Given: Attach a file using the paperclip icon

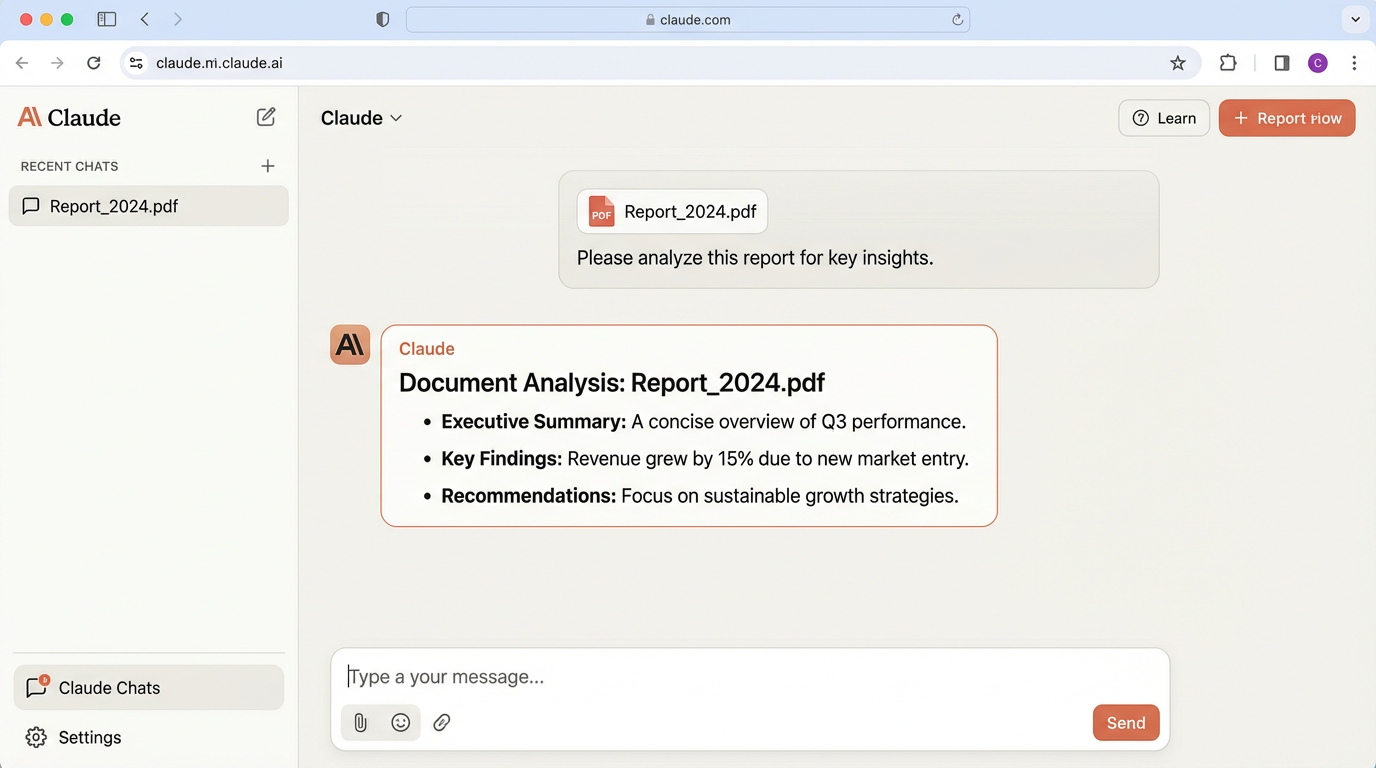Looking at the screenshot, I should click(x=360, y=722).
